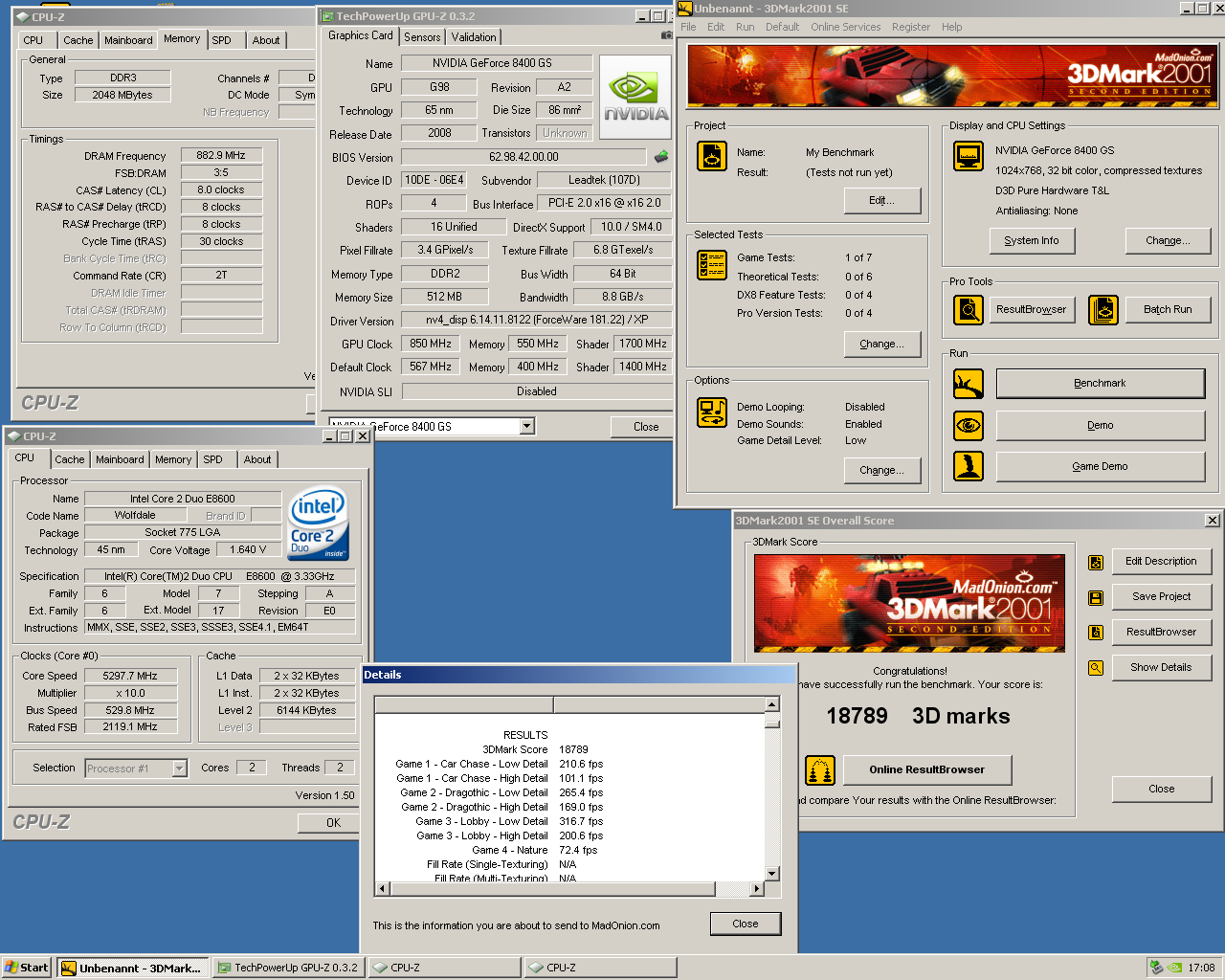The image size is (1225, 980).
Task: Click the Benchmark run icon
Action: coord(968,384)
